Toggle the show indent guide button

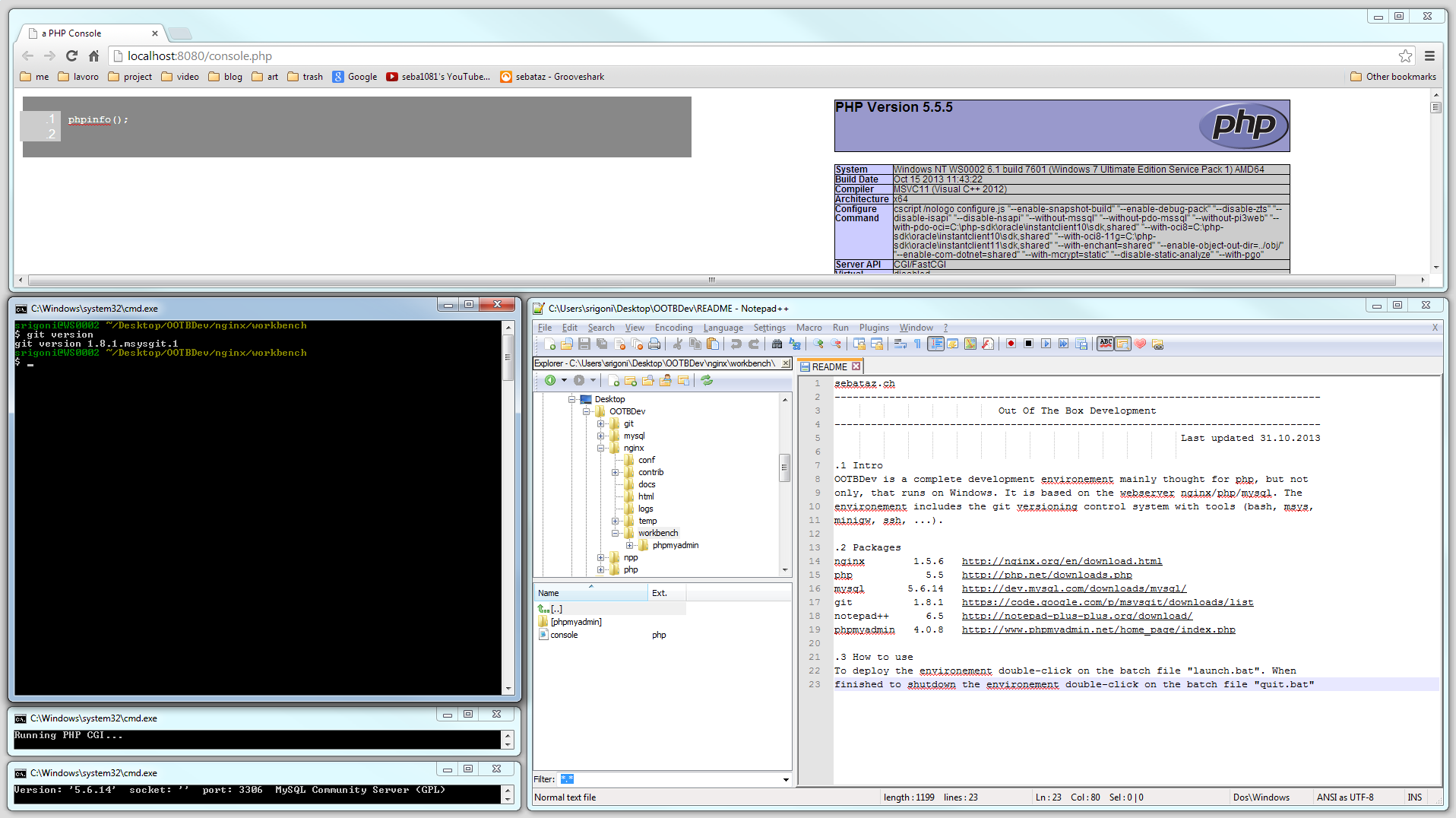click(x=936, y=344)
